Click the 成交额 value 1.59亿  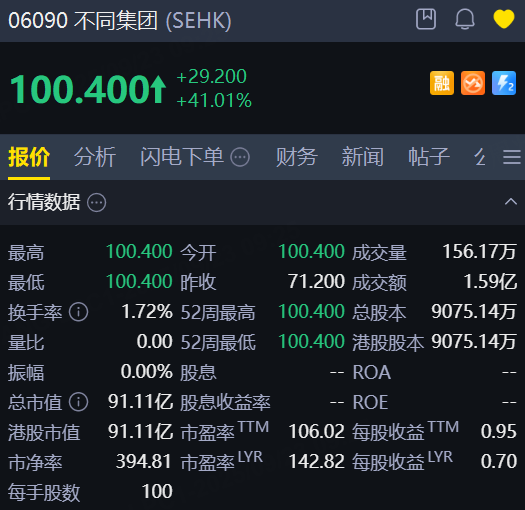click(x=490, y=282)
